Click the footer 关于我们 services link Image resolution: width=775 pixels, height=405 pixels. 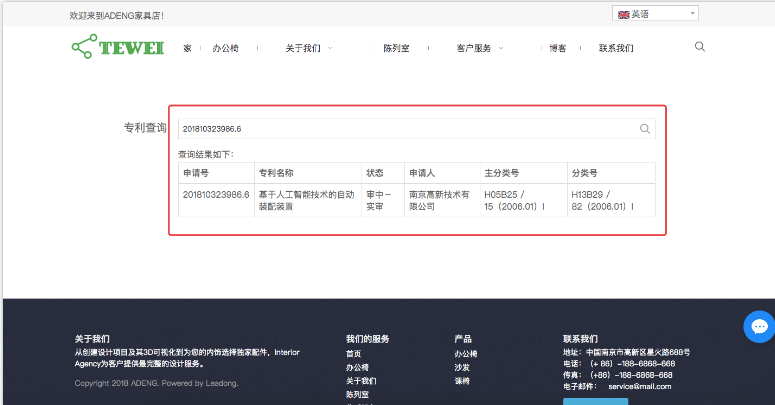click(x=361, y=381)
